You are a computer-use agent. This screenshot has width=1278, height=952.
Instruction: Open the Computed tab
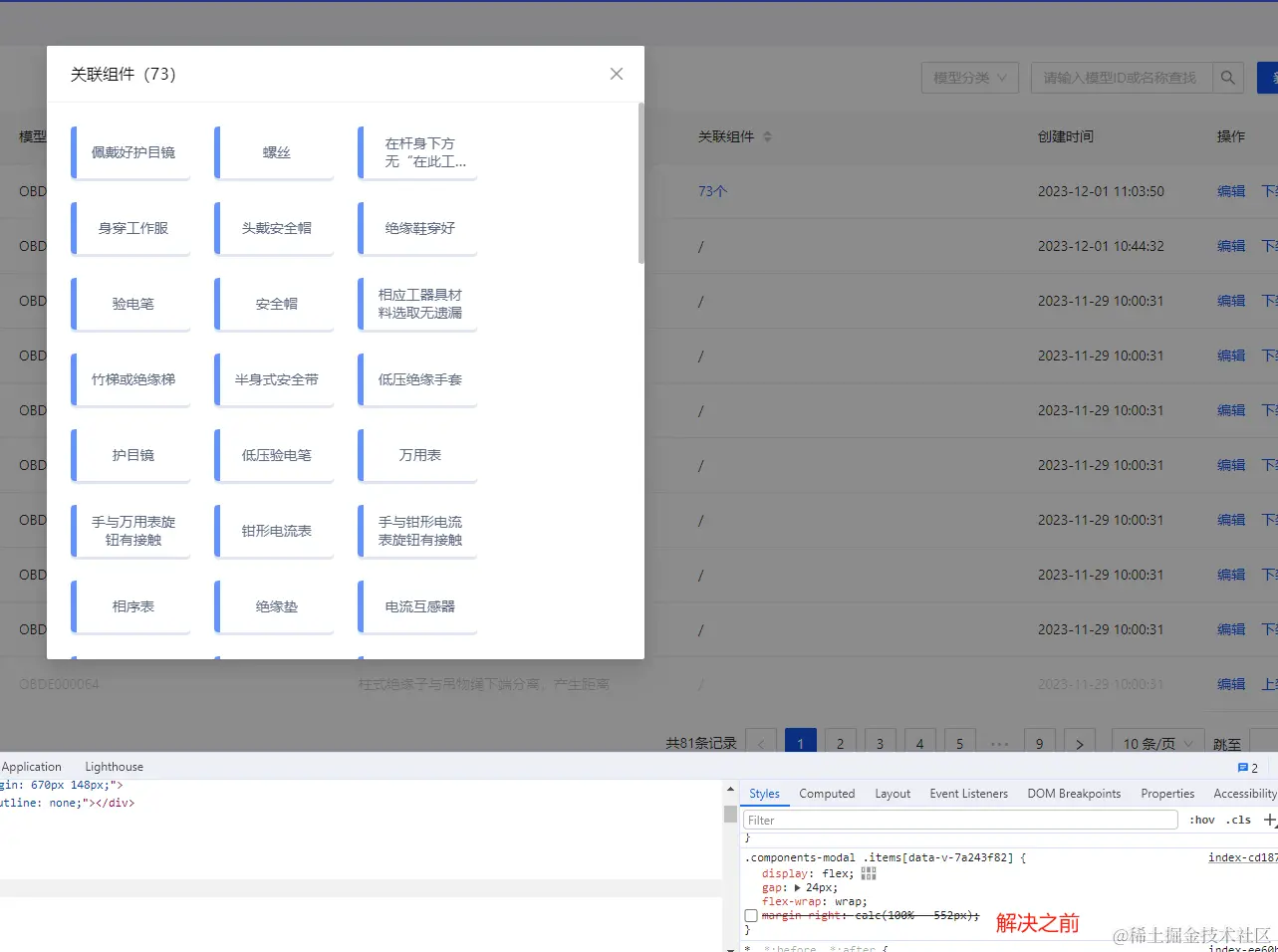point(827,794)
